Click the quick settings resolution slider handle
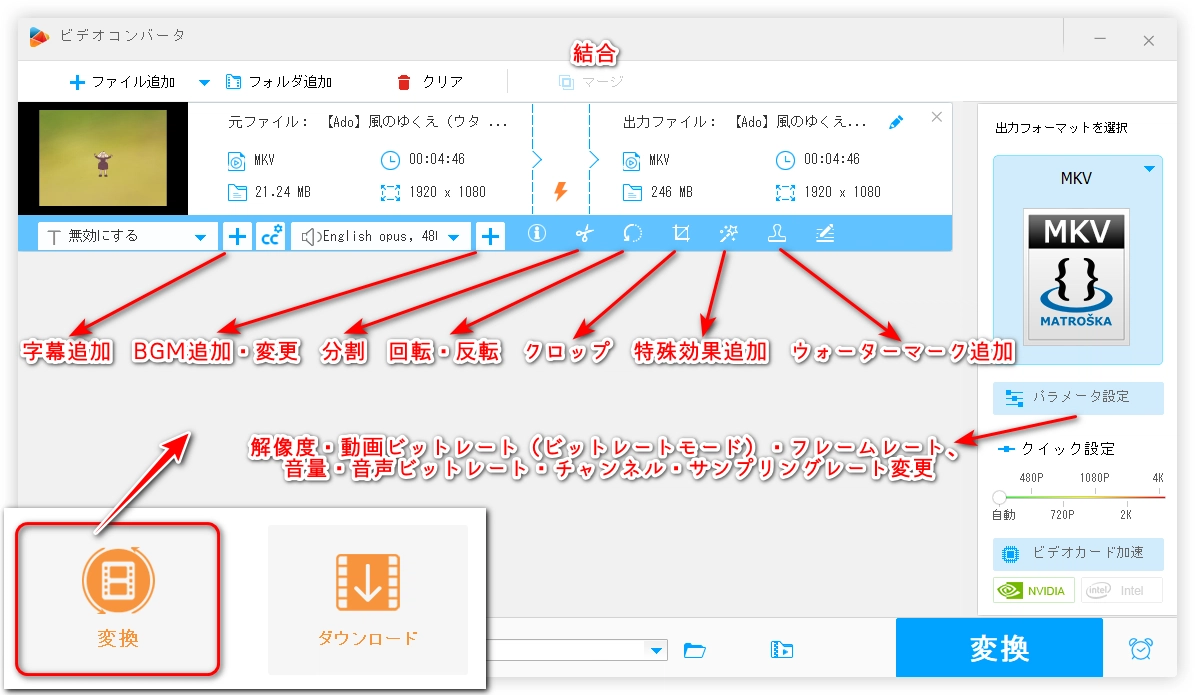1195x695 pixels. coord(999,497)
